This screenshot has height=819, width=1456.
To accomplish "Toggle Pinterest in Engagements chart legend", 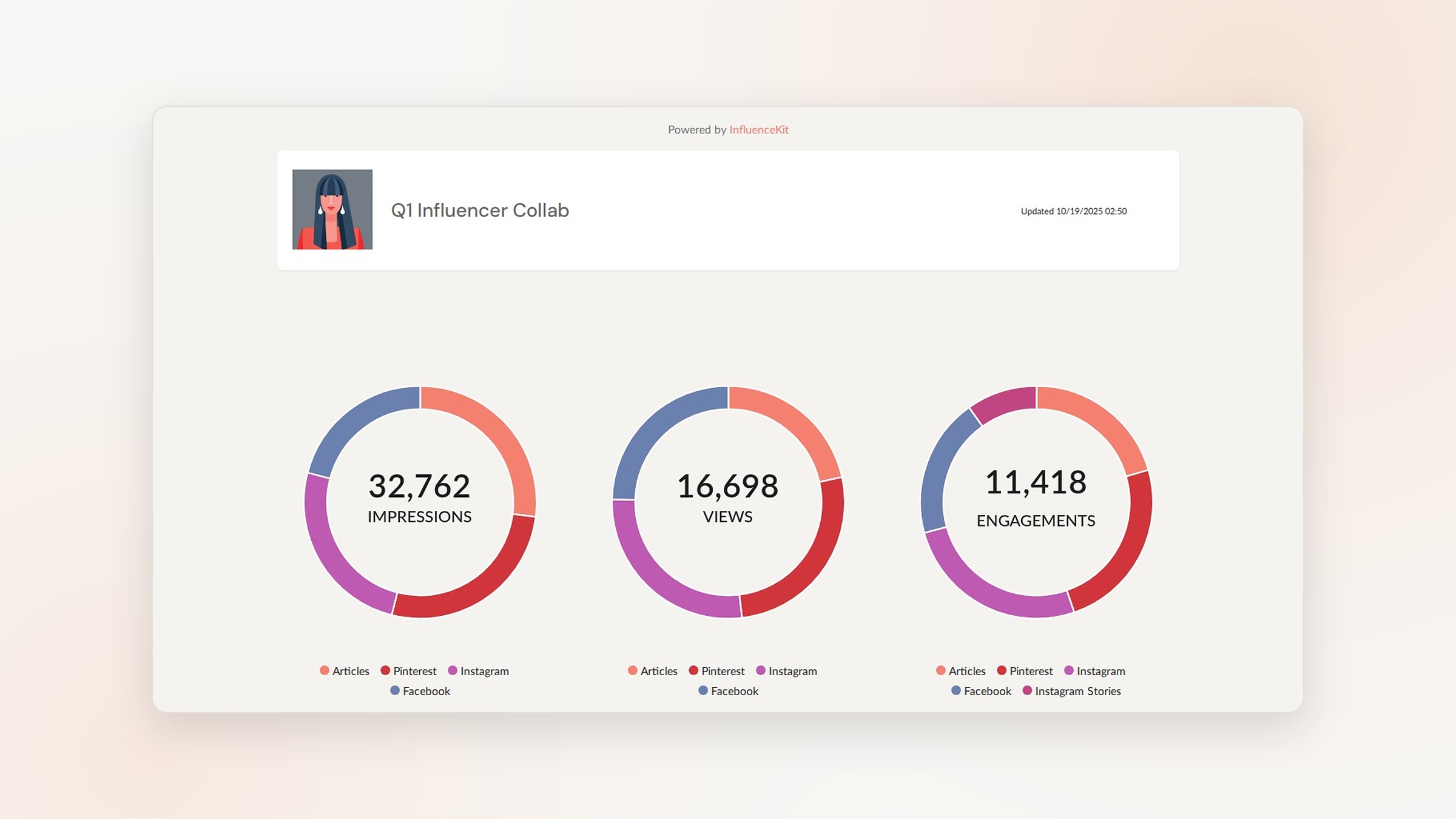I will 1025,671.
